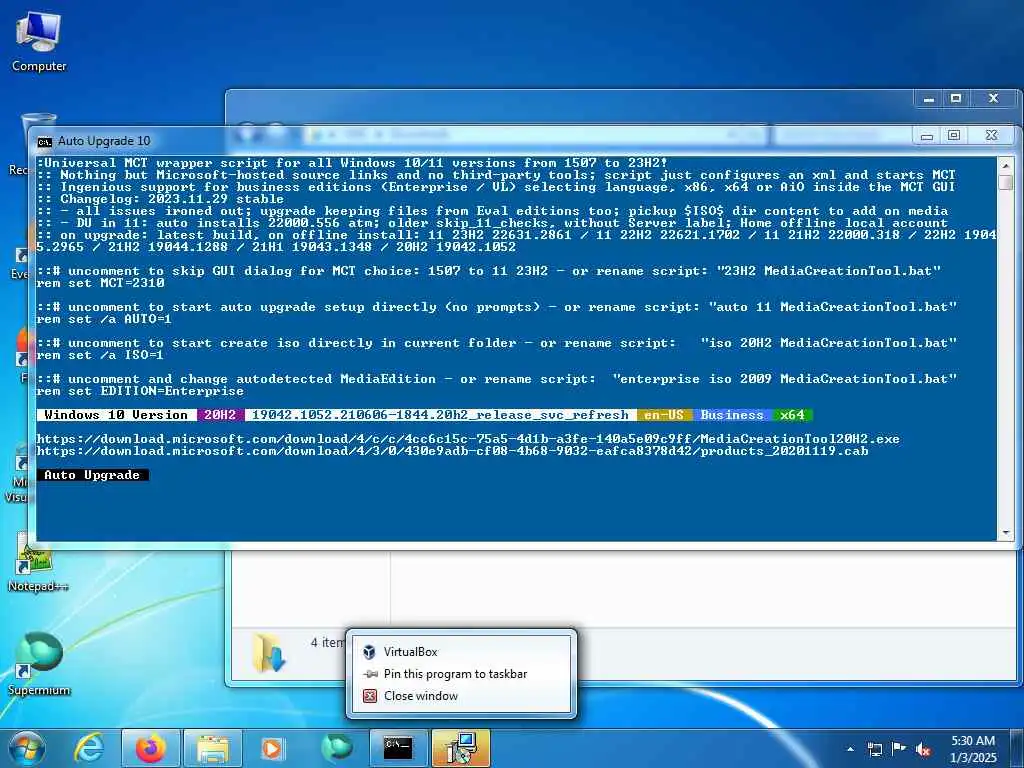This screenshot has height=768, width=1024.
Task: Click the Business edition tag
Action: click(x=731, y=415)
